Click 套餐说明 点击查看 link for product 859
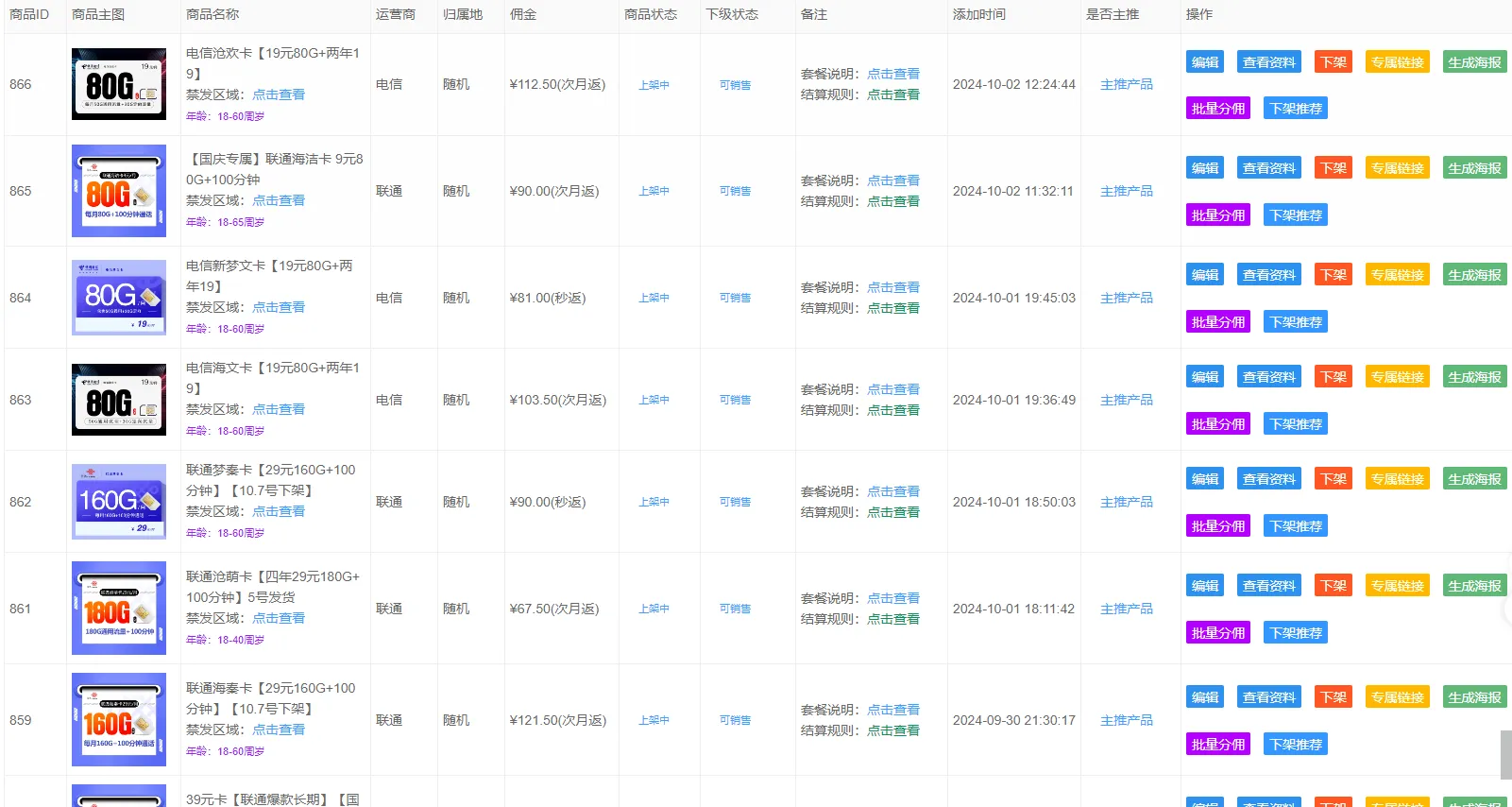This screenshot has height=807, width=1512. coord(893,710)
